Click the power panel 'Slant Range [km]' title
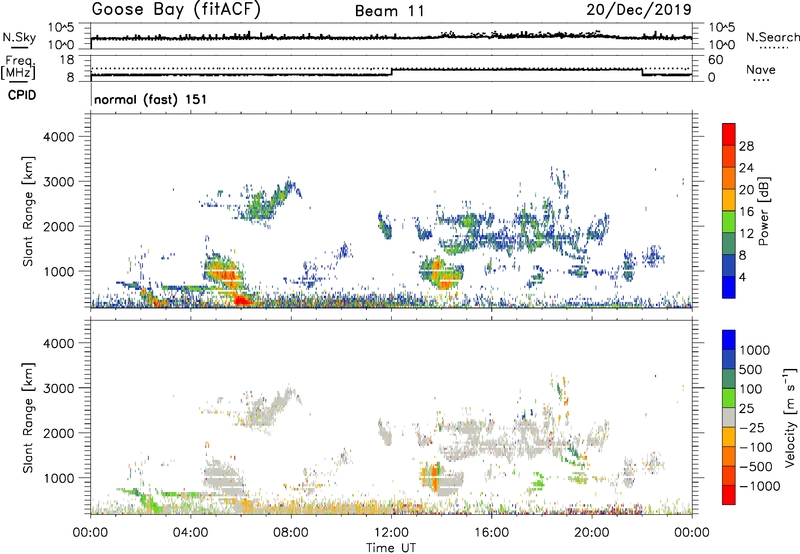The image size is (800, 554). pos(28,211)
